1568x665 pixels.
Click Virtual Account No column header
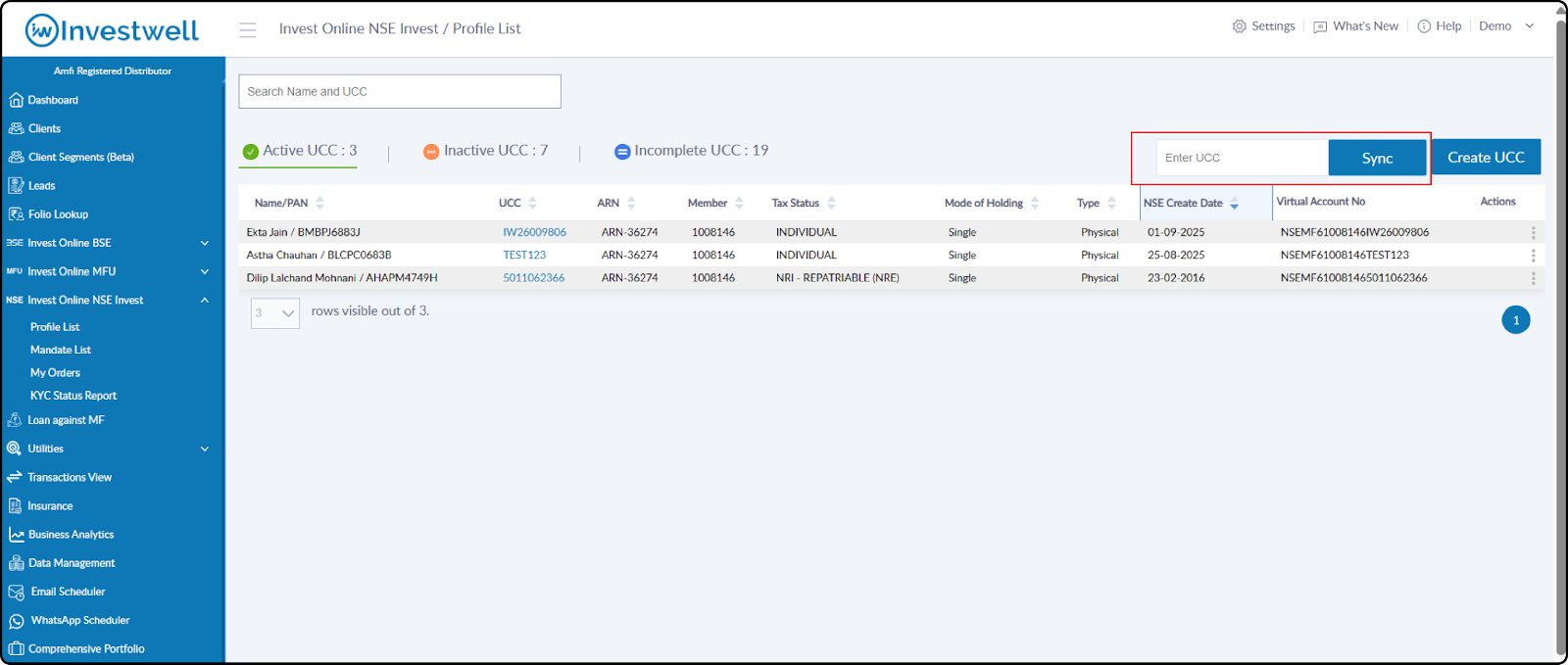(1320, 202)
